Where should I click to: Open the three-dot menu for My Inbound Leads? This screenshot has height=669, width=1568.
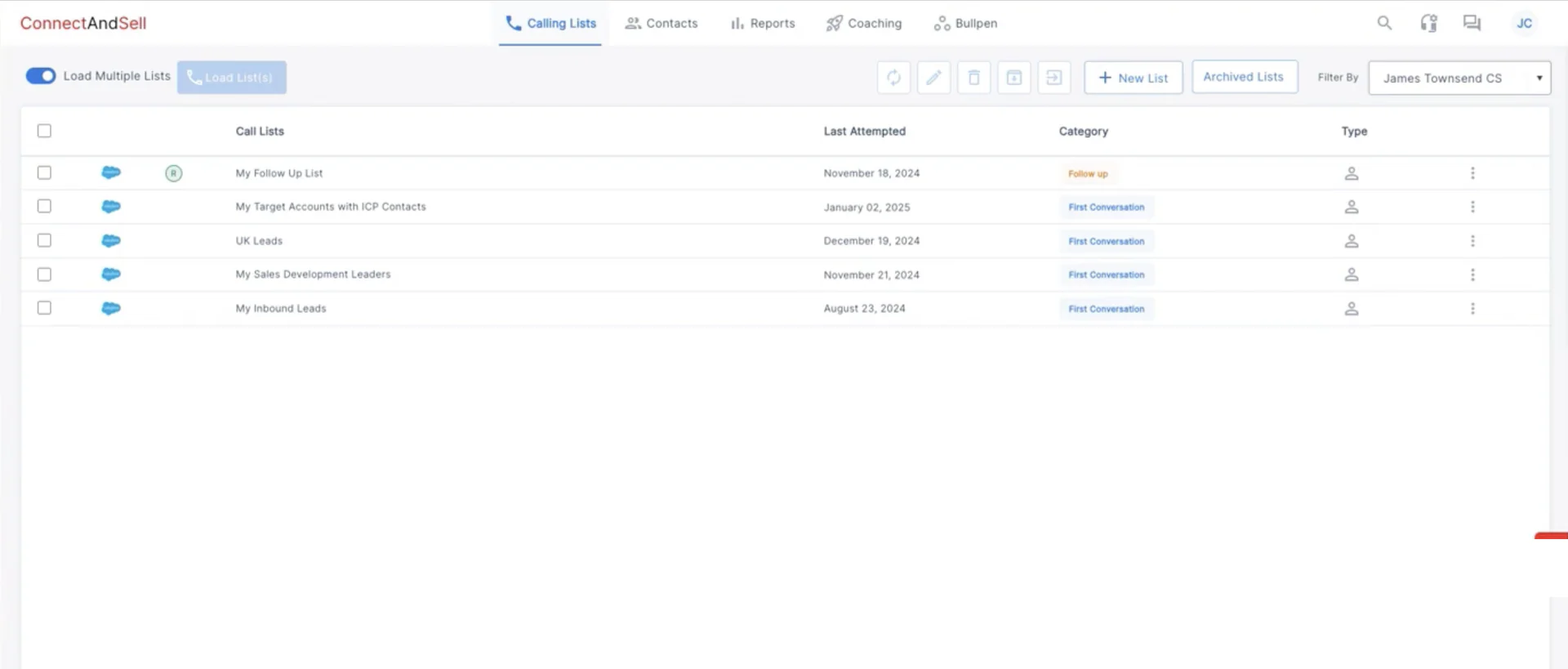[x=1472, y=309]
